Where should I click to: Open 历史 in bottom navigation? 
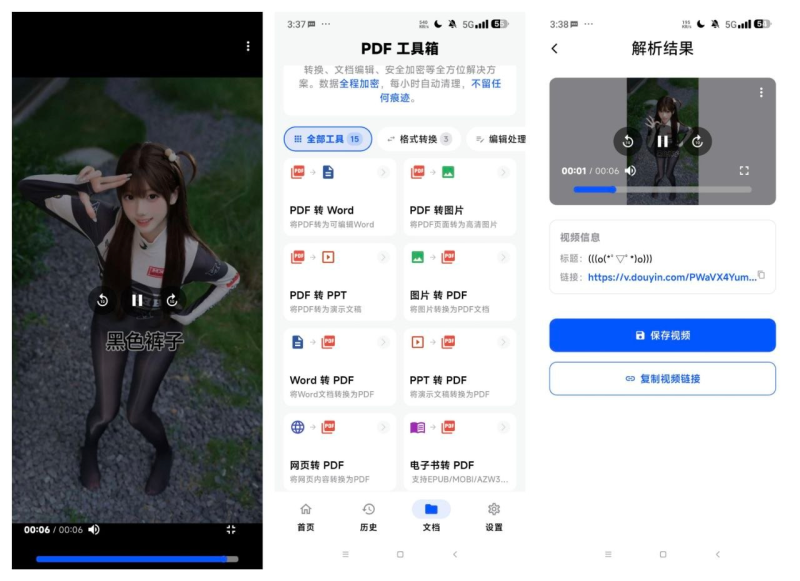coord(368,517)
